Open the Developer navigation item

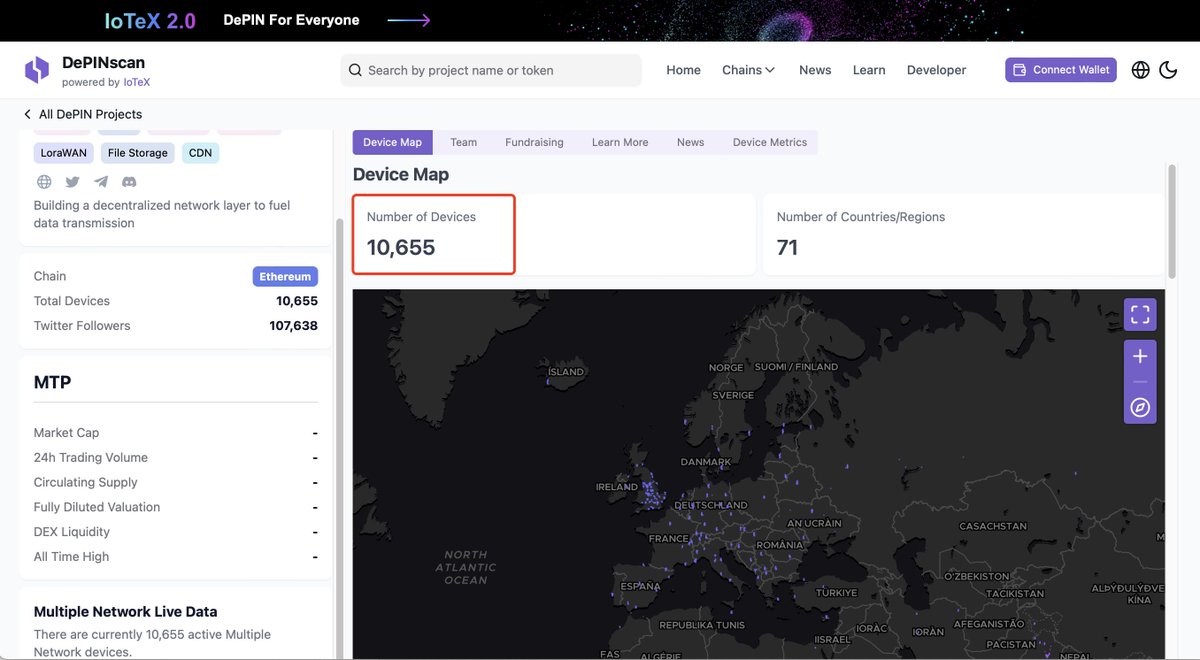pyautogui.click(x=937, y=70)
